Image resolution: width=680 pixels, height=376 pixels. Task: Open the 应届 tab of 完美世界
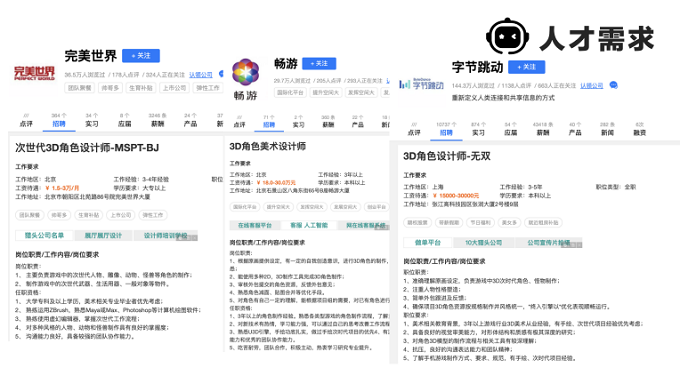click(124, 121)
